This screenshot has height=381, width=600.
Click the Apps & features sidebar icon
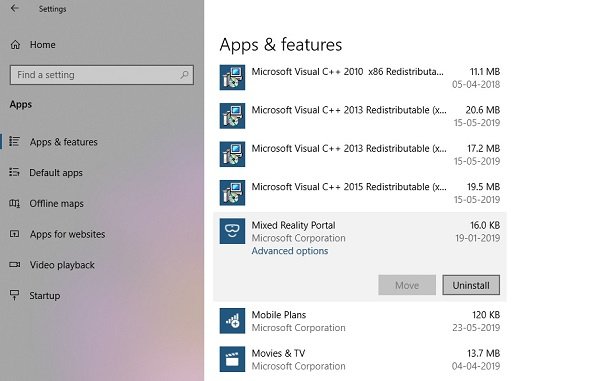pyautogui.click(x=15, y=142)
